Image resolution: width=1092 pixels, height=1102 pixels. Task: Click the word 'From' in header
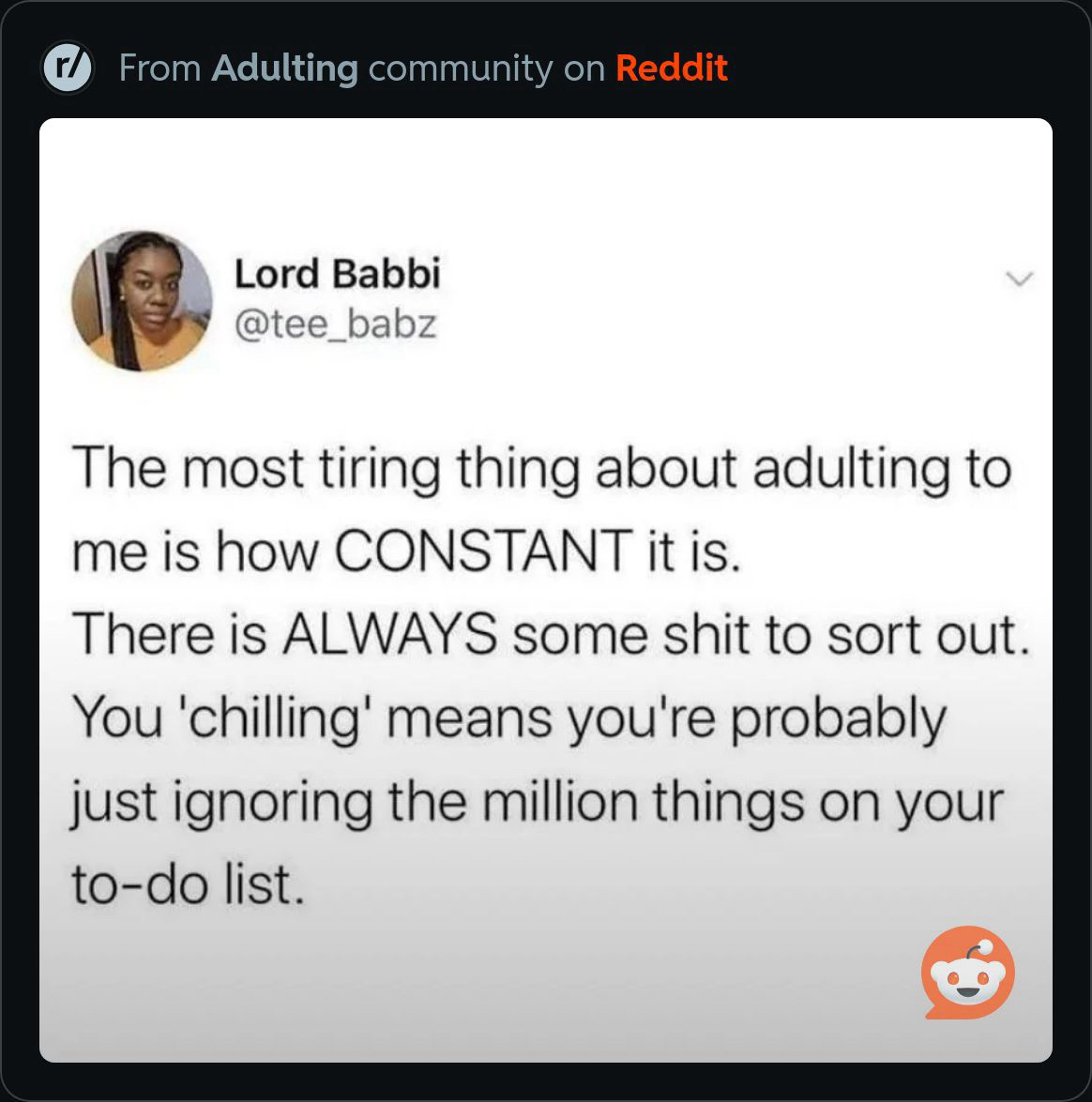[159, 68]
